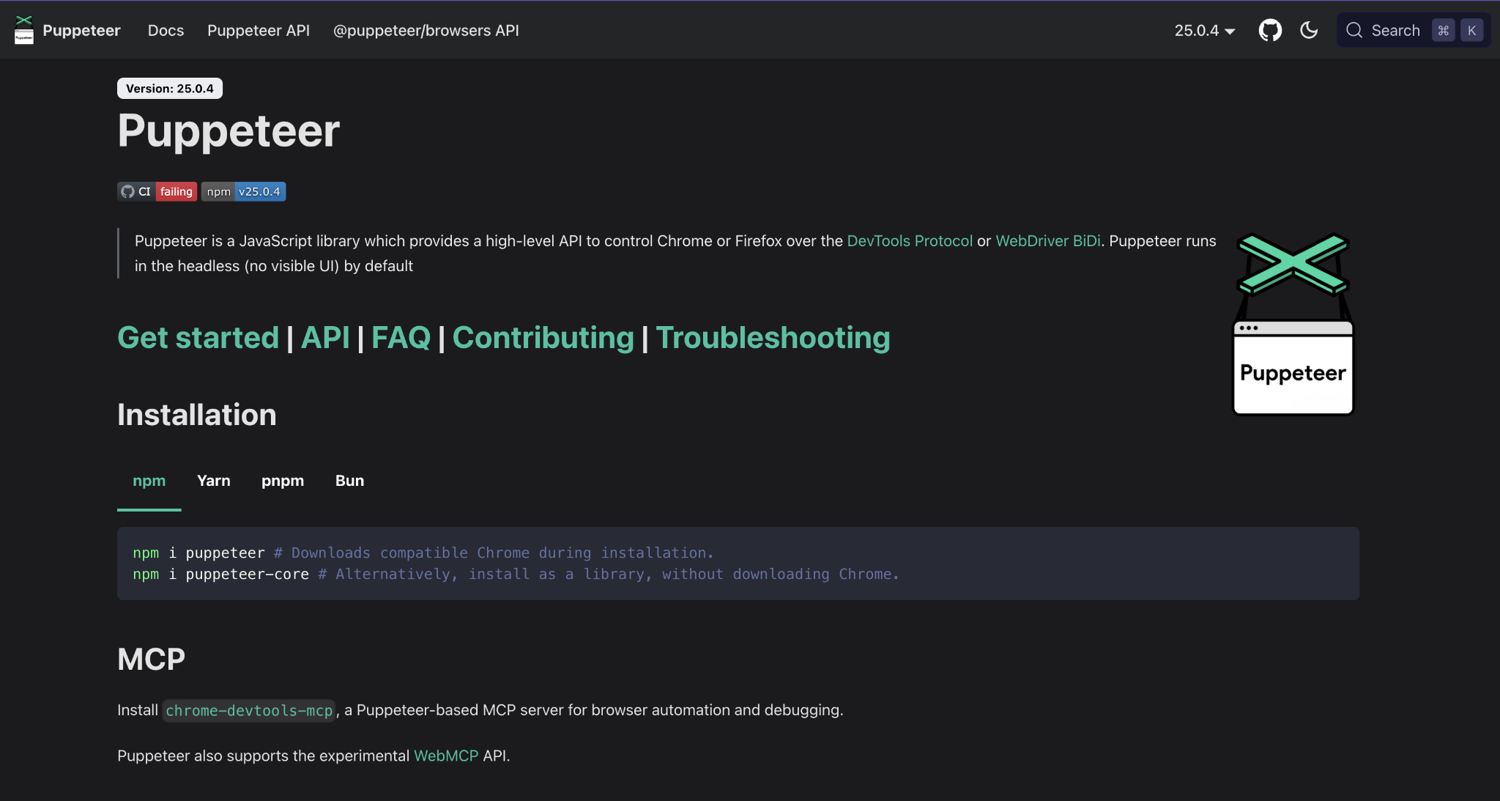The width and height of the screenshot is (1500, 801).
Task: Open the API heading link
Action: tap(325, 338)
